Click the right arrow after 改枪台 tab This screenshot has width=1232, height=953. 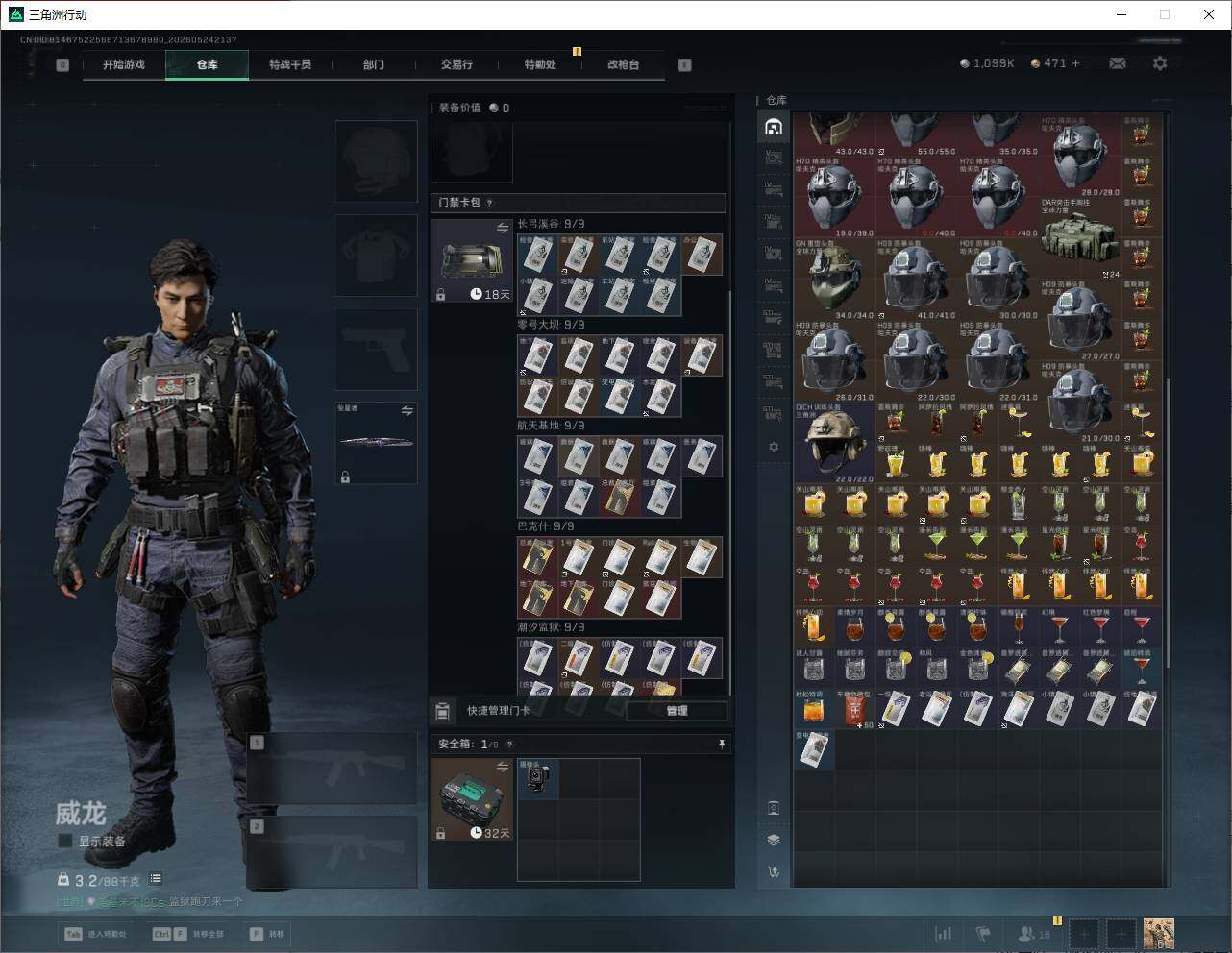tap(685, 65)
